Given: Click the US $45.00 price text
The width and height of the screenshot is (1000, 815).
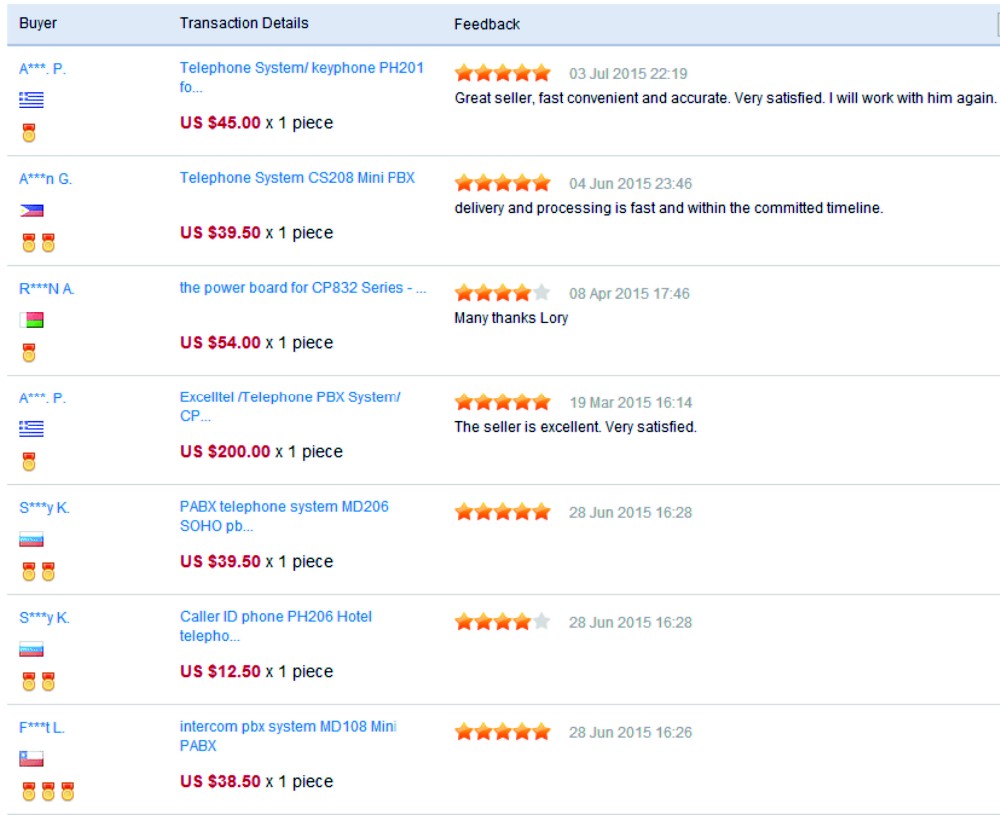Looking at the screenshot, I should click(220, 122).
